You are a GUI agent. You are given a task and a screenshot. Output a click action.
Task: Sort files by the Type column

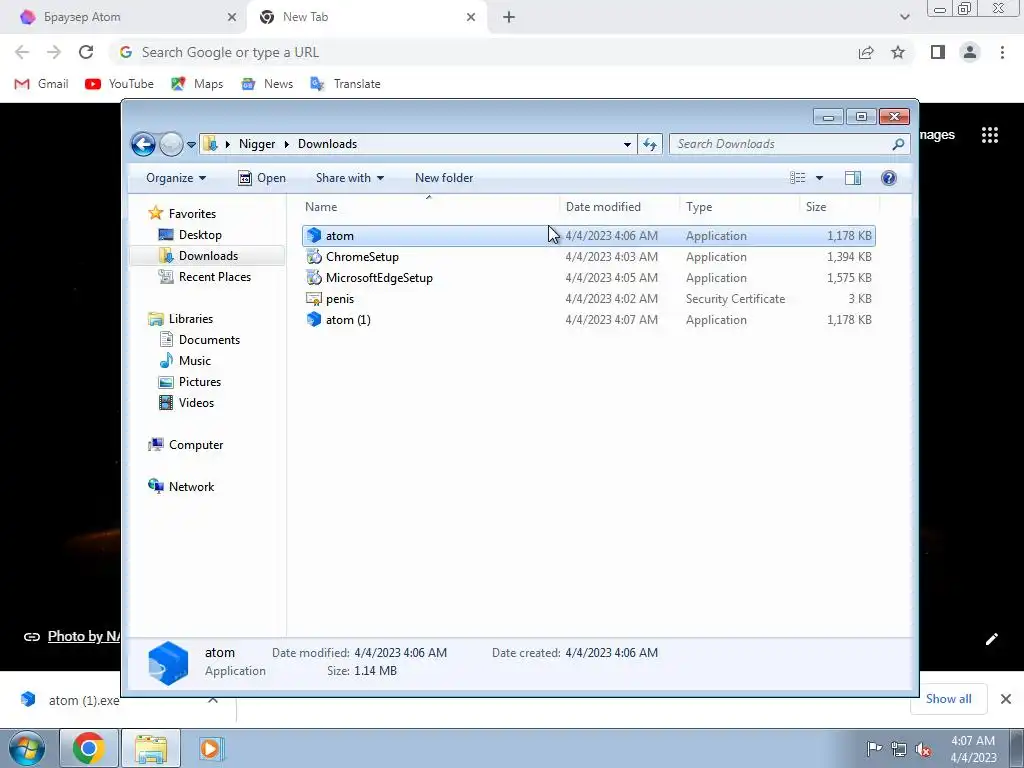click(x=739, y=206)
